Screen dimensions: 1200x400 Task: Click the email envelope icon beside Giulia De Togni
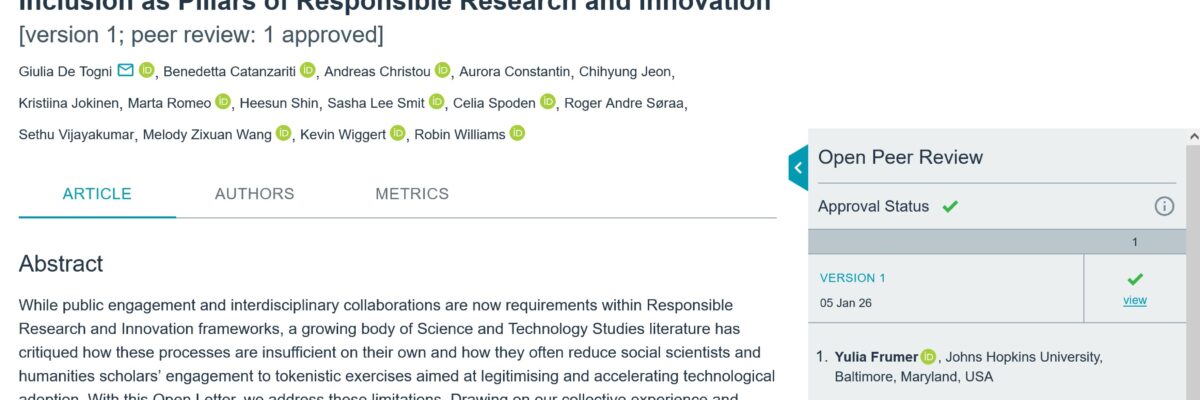[x=125, y=70]
